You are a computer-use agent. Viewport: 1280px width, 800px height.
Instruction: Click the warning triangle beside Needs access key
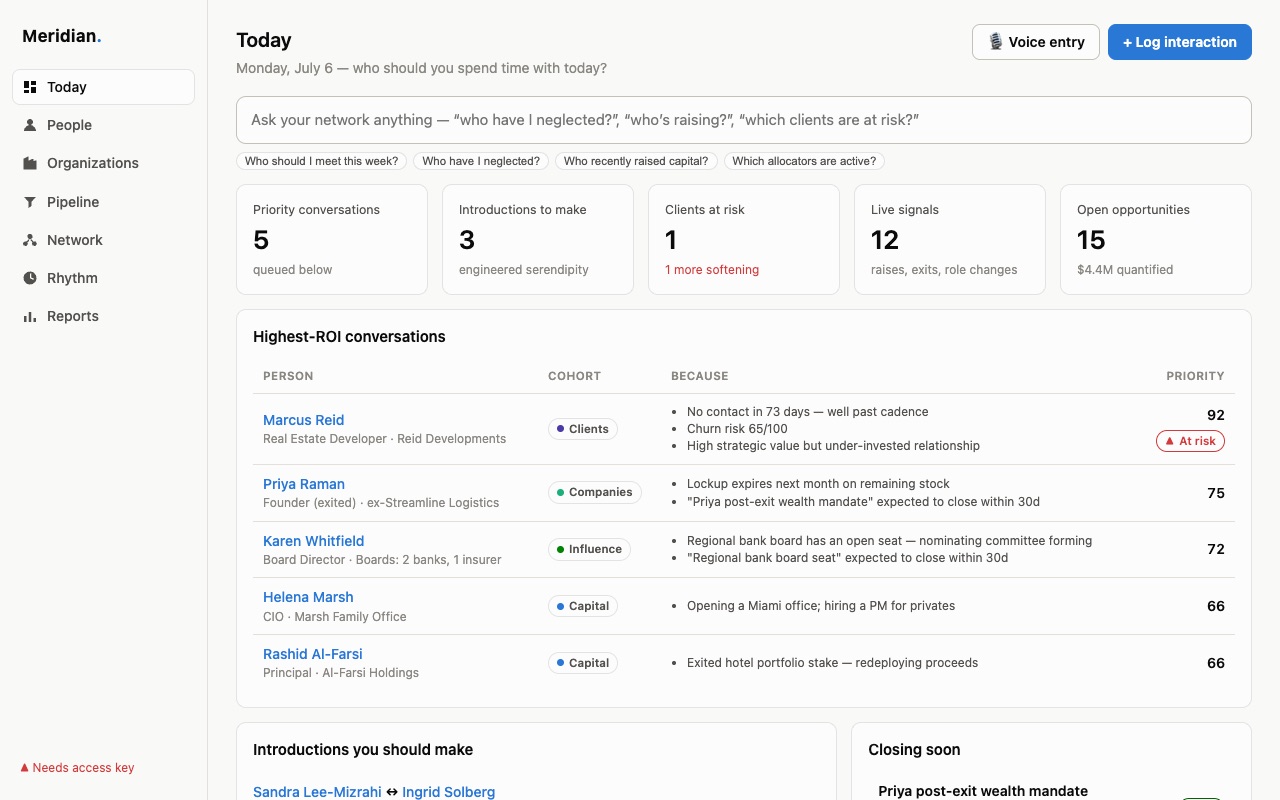point(24,768)
